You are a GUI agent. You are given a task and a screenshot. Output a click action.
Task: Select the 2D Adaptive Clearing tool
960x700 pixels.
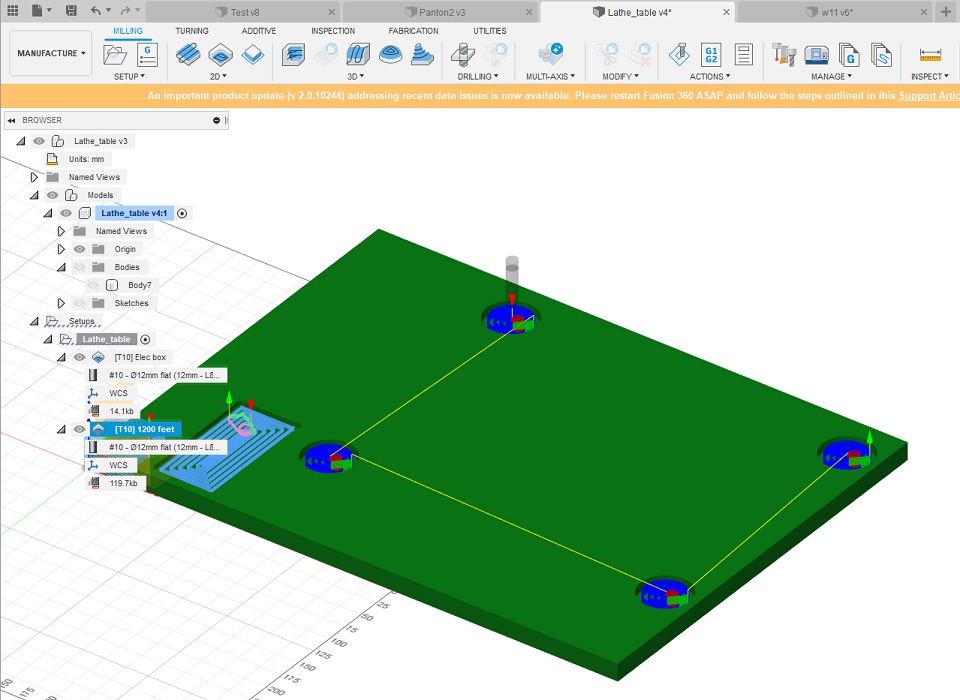[188, 55]
